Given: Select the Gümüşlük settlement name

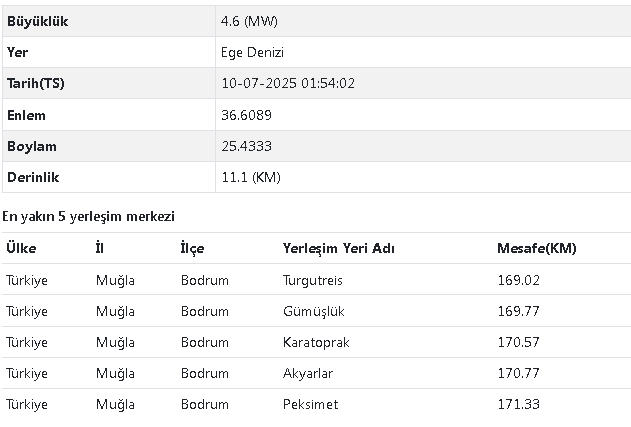Looking at the screenshot, I should click(x=314, y=311).
